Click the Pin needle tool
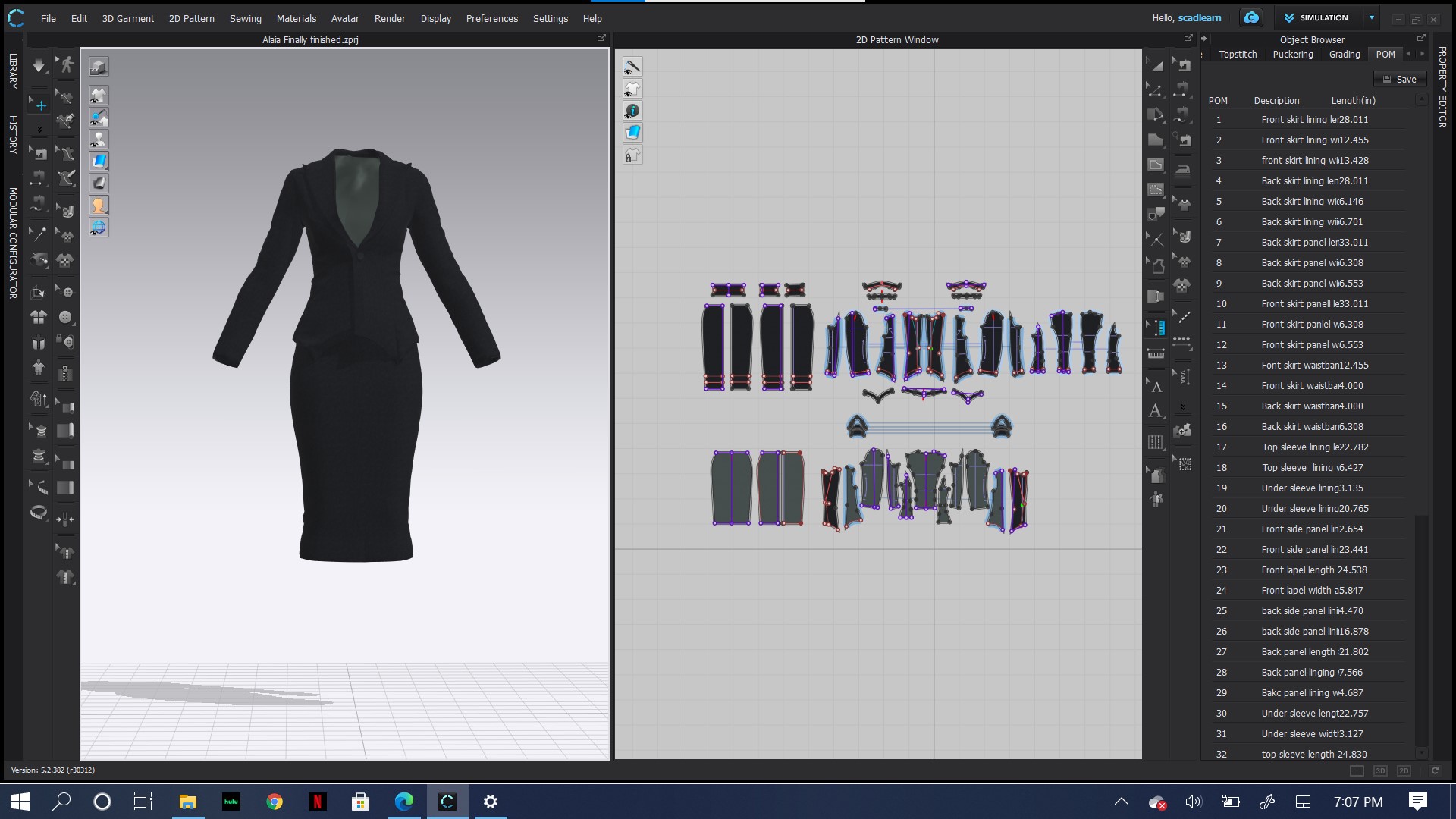The width and height of the screenshot is (1456, 819). [38, 234]
